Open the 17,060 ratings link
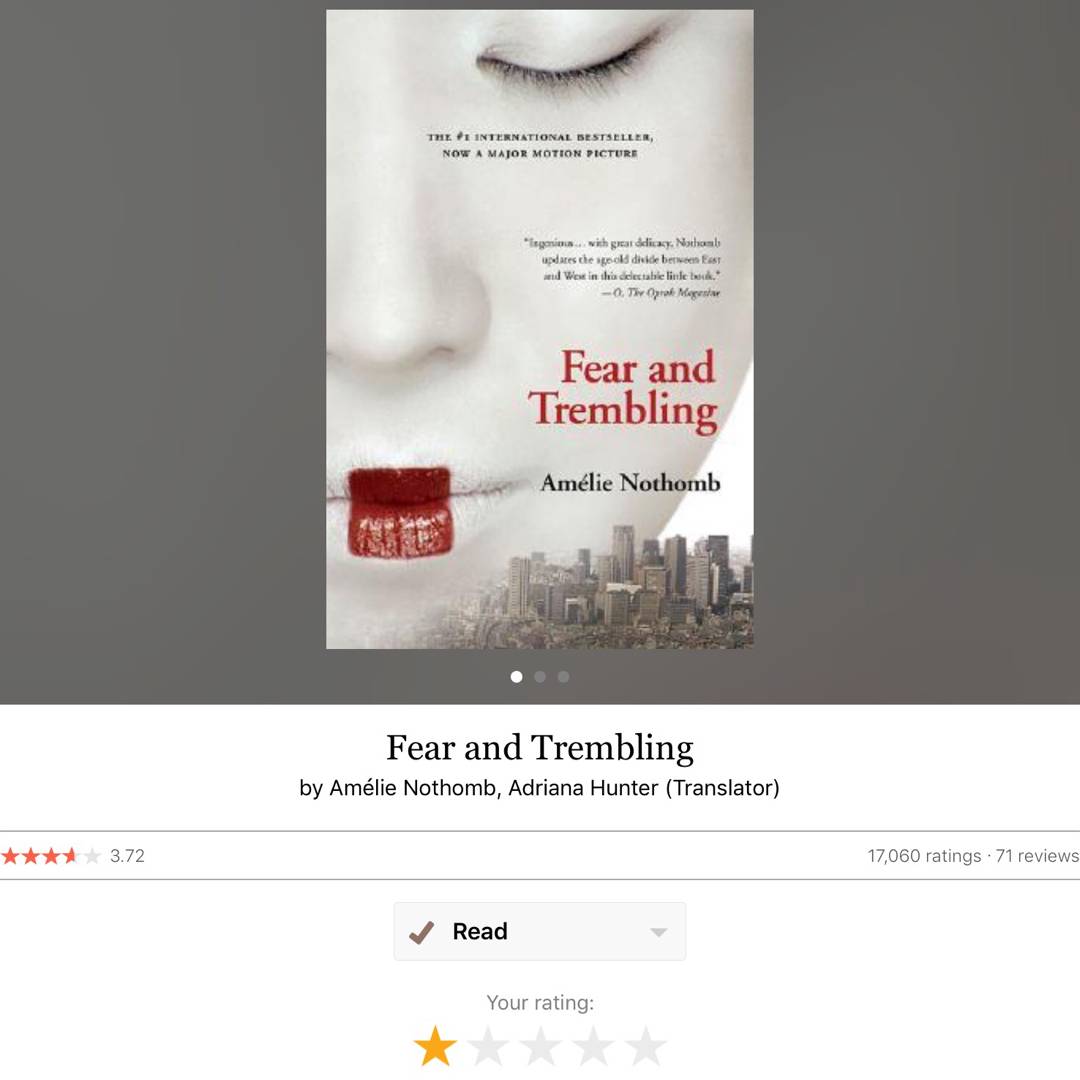This screenshot has width=1080, height=1080. coord(924,855)
